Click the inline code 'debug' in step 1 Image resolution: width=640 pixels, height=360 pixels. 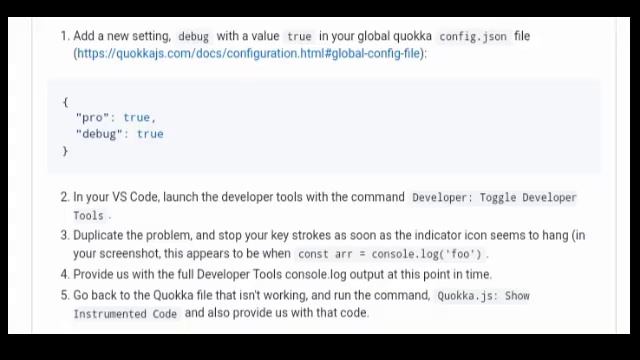[193, 36]
